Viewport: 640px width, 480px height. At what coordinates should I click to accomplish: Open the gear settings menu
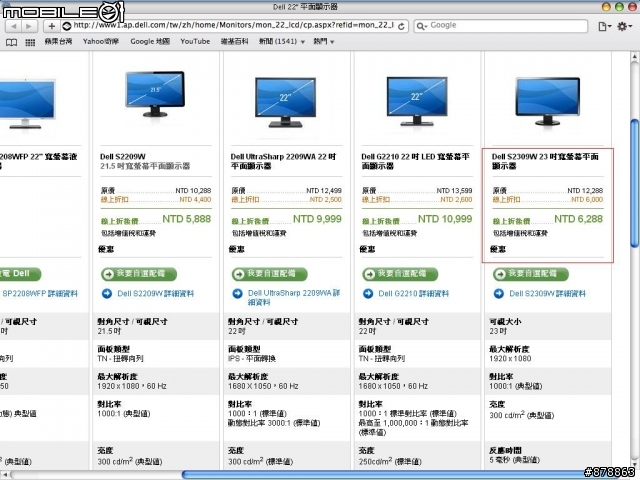click(x=624, y=27)
